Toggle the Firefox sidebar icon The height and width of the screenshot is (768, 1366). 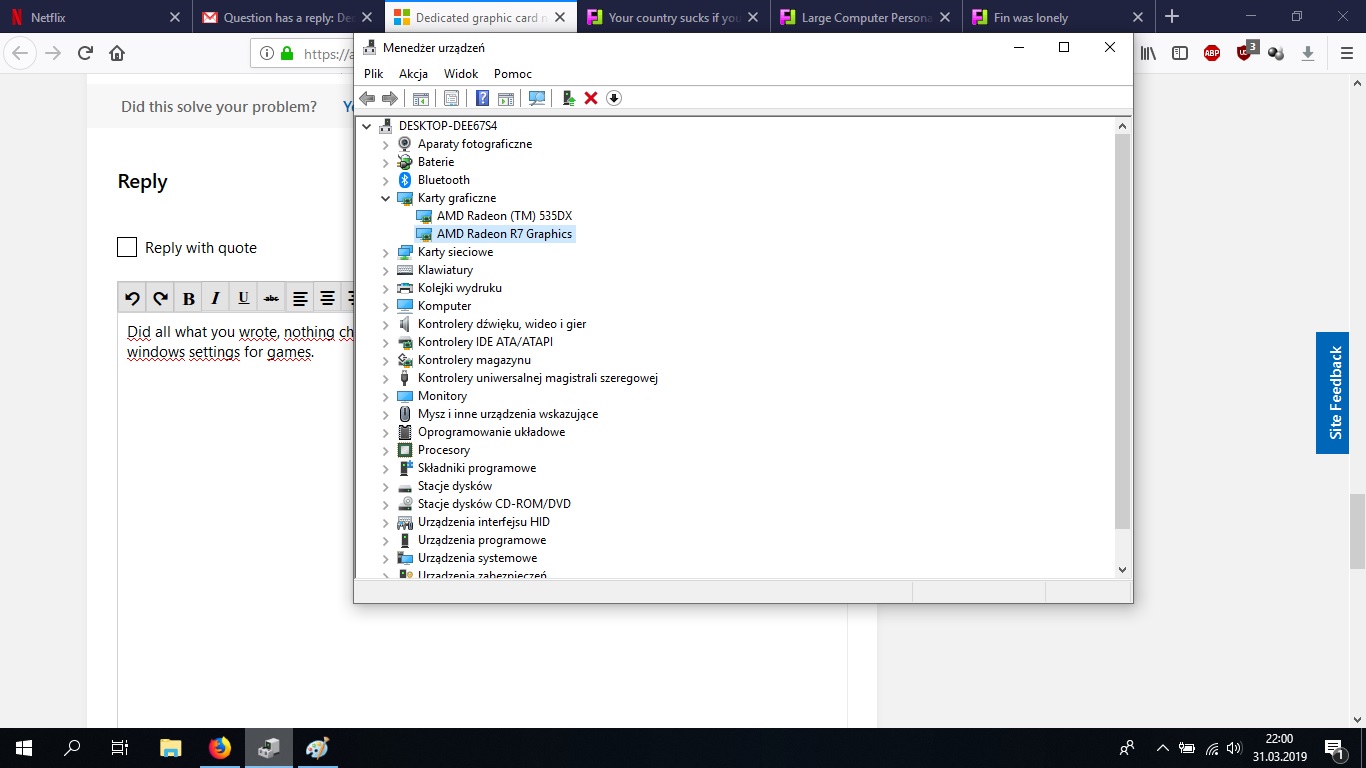[1180, 53]
